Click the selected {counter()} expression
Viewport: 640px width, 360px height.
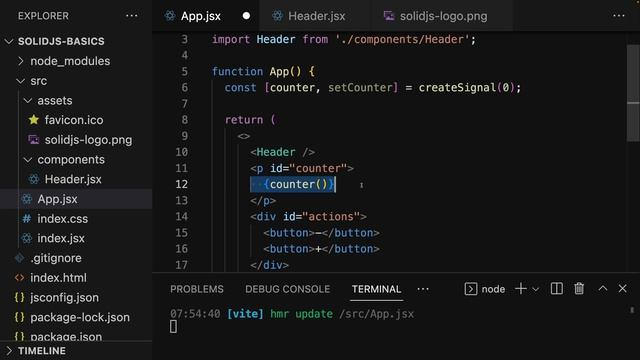tap(299, 184)
